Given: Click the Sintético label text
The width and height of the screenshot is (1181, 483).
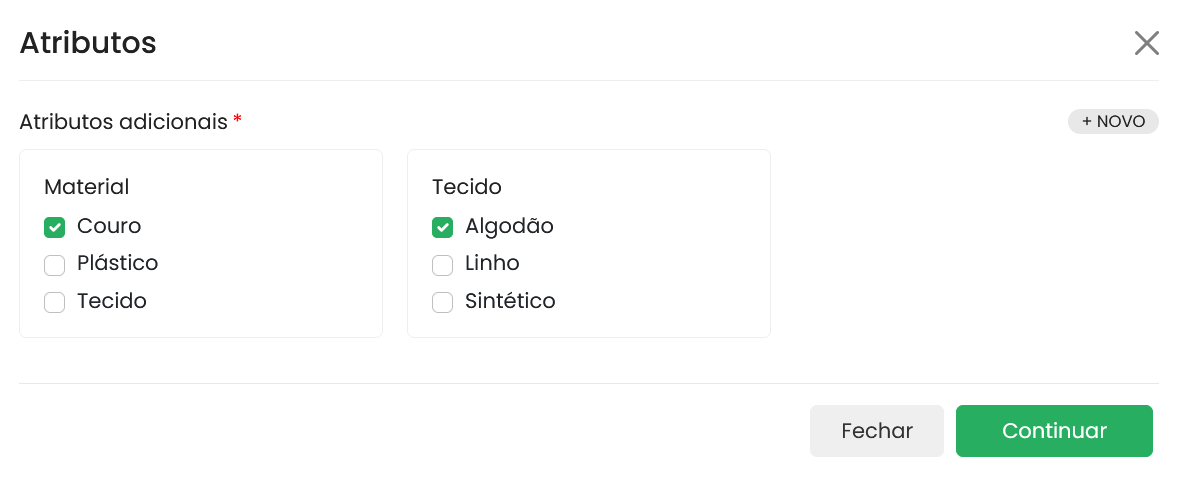Looking at the screenshot, I should [510, 301].
